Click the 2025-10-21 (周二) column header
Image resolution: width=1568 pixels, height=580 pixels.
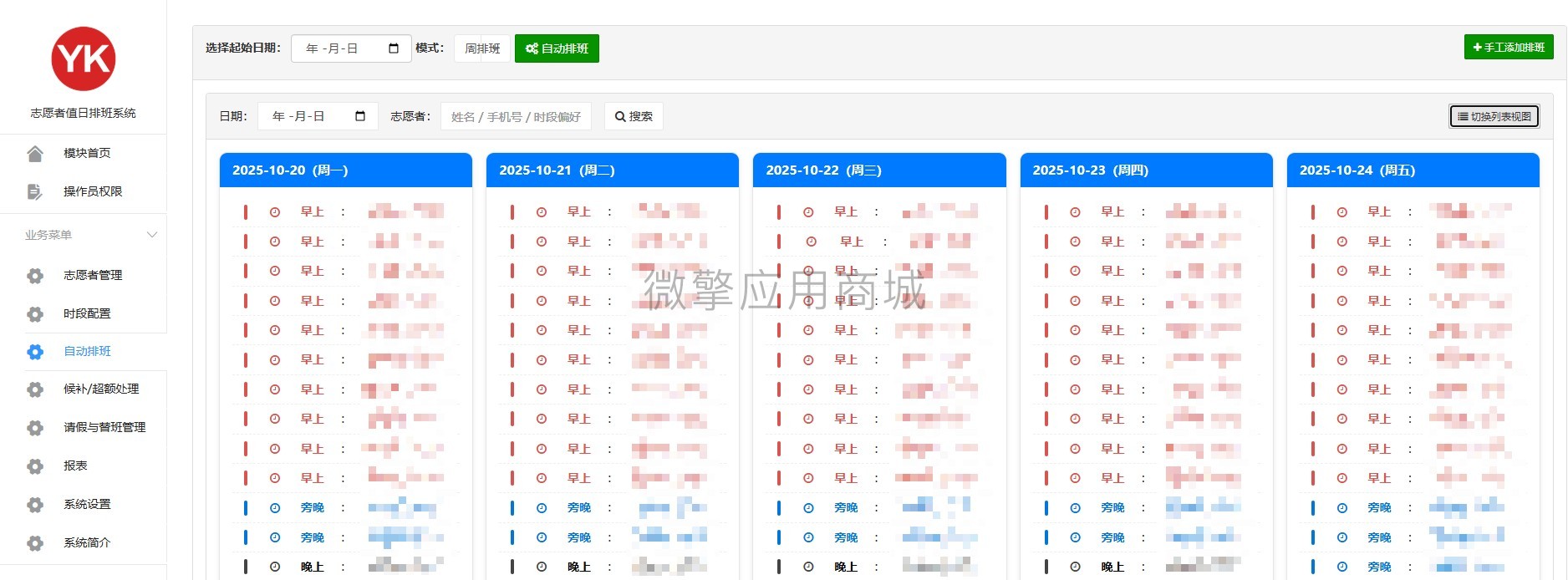pos(613,170)
